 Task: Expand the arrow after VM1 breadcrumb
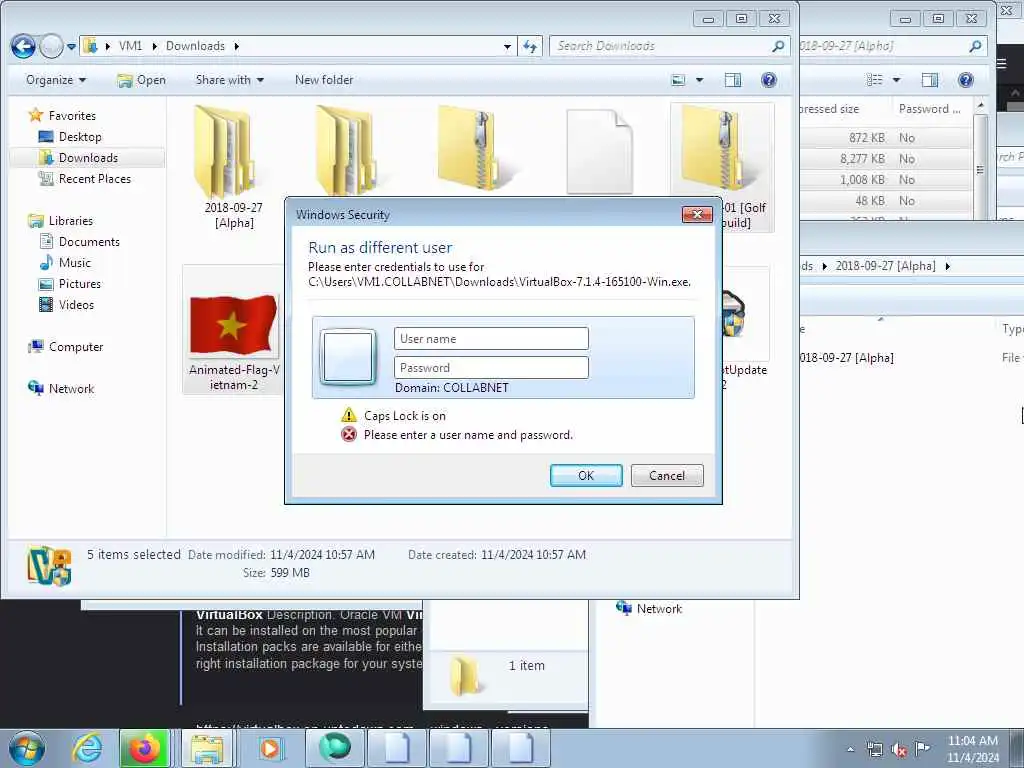154,46
